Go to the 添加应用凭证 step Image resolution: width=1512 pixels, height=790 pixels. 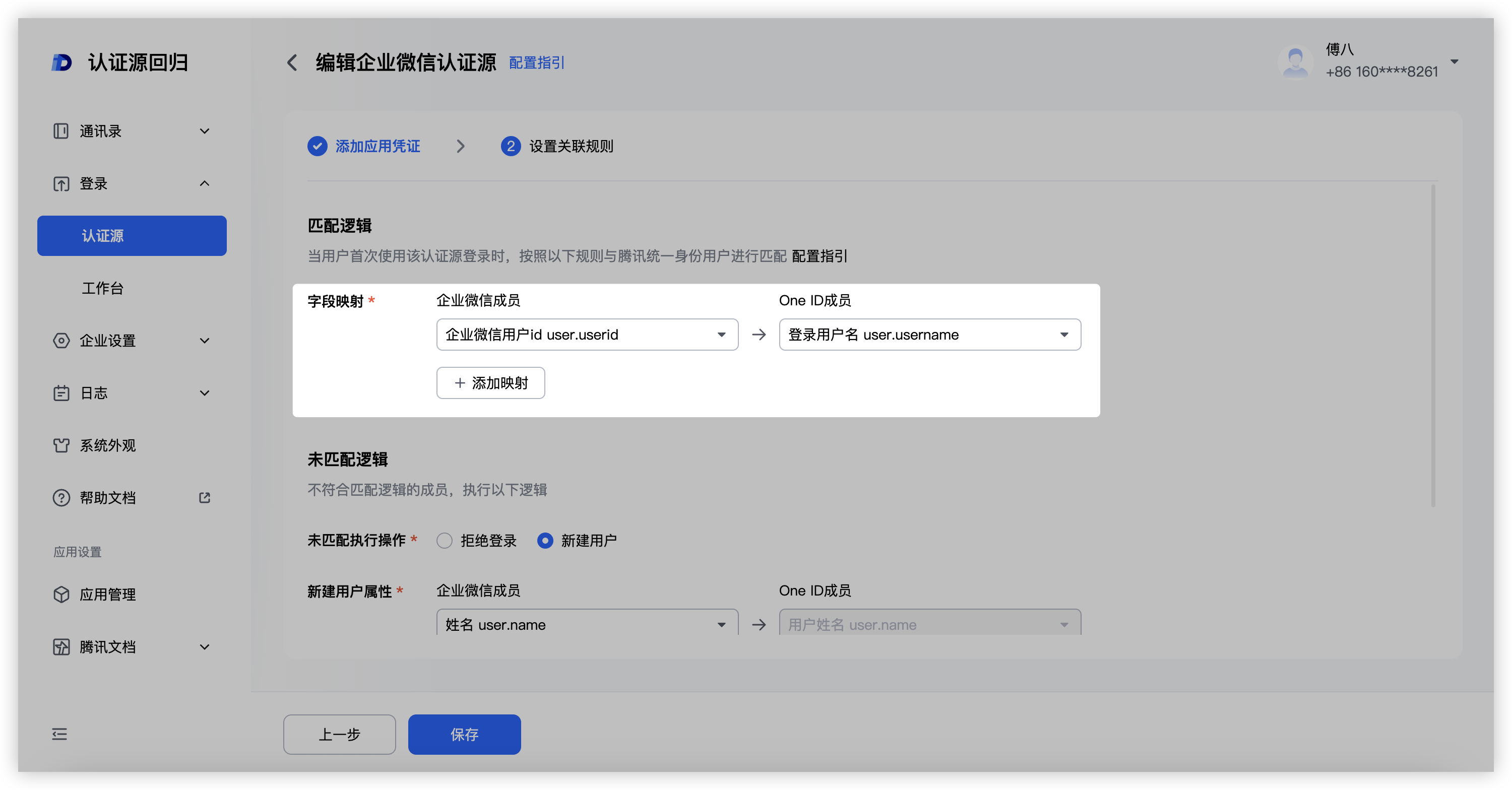[377, 146]
